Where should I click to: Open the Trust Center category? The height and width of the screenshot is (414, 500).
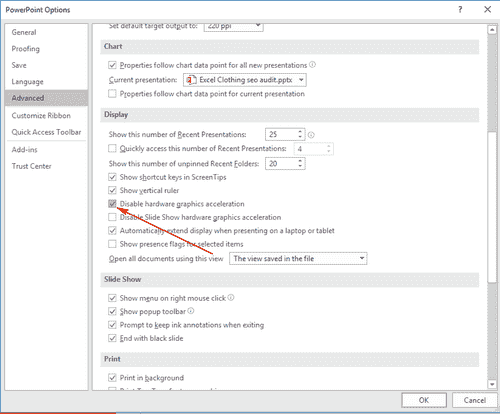coord(31,166)
